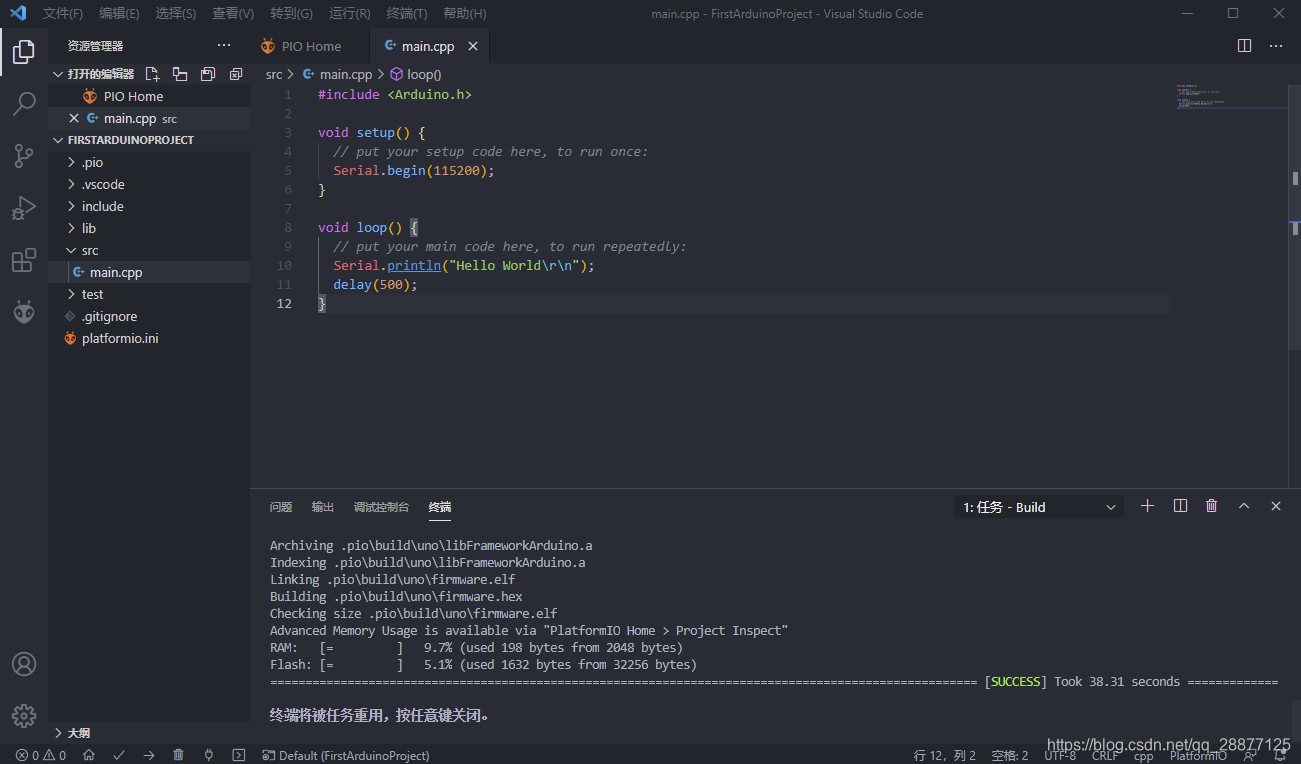This screenshot has height=764, width=1301.
Task: Create a new terminal with plus icon
Action: [1147, 506]
